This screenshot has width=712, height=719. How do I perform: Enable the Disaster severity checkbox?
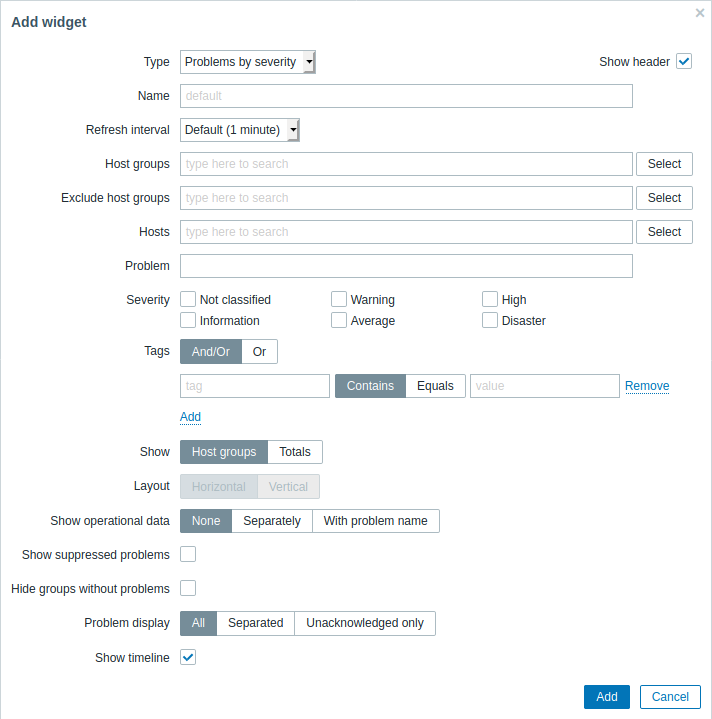tap(490, 320)
